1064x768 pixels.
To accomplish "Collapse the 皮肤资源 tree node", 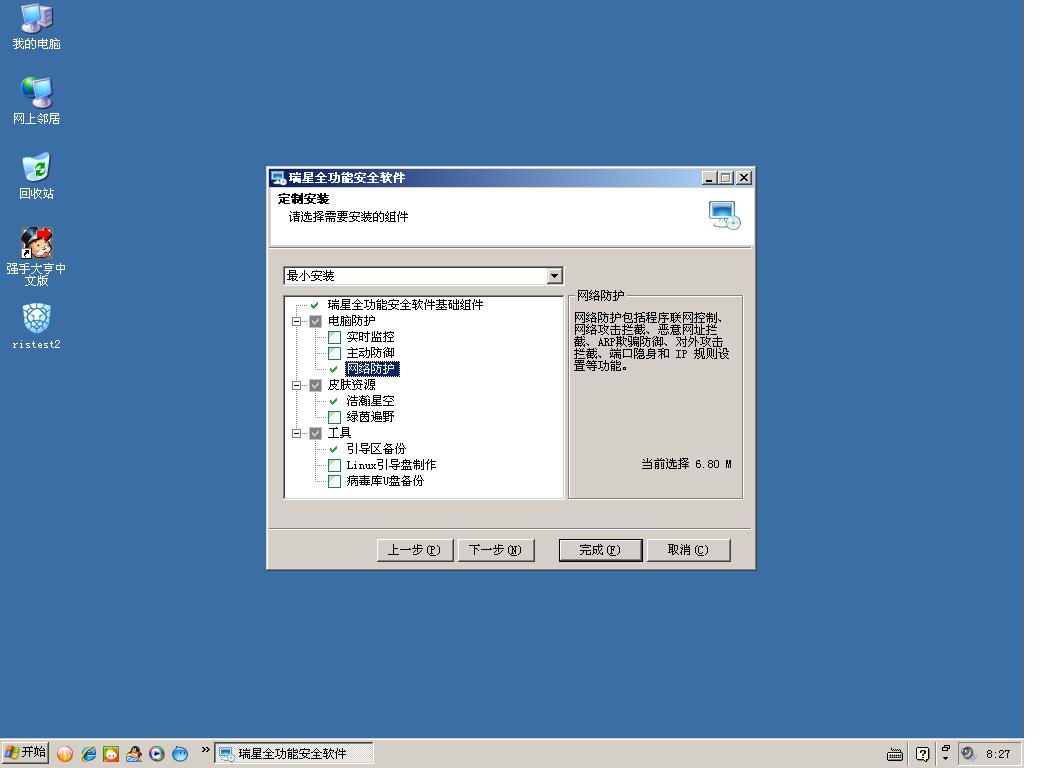I will coord(297,385).
